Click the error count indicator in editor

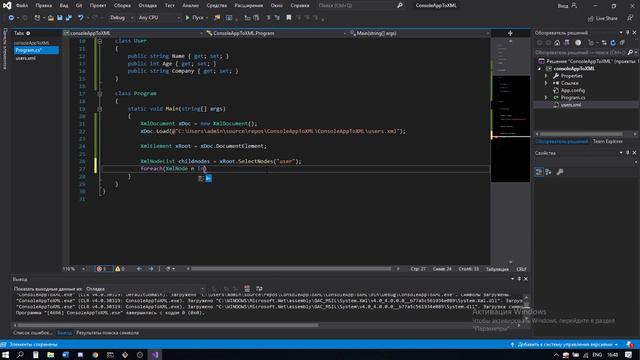point(103,269)
